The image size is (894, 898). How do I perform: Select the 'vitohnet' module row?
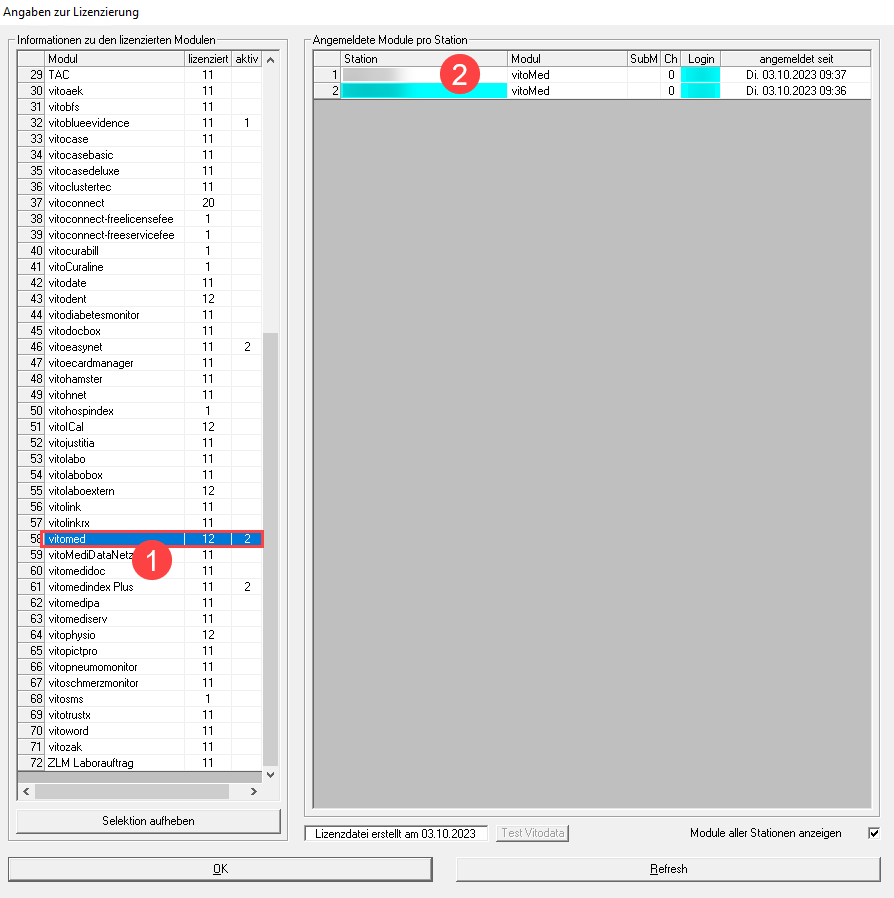coord(140,395)
